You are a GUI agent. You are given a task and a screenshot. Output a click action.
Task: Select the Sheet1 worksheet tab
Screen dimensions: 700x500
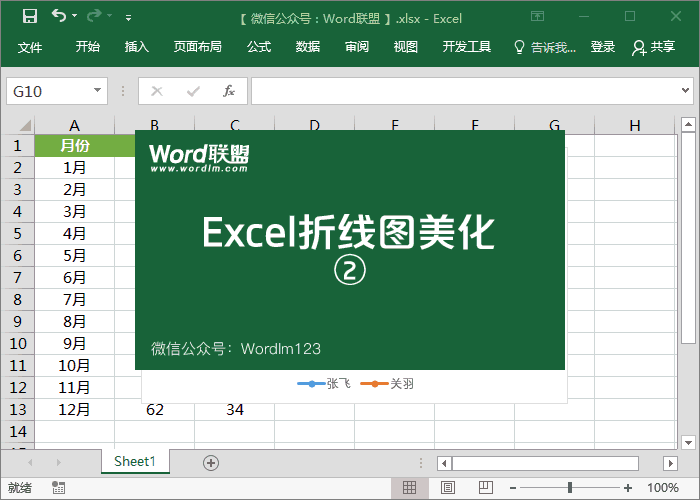135,461
